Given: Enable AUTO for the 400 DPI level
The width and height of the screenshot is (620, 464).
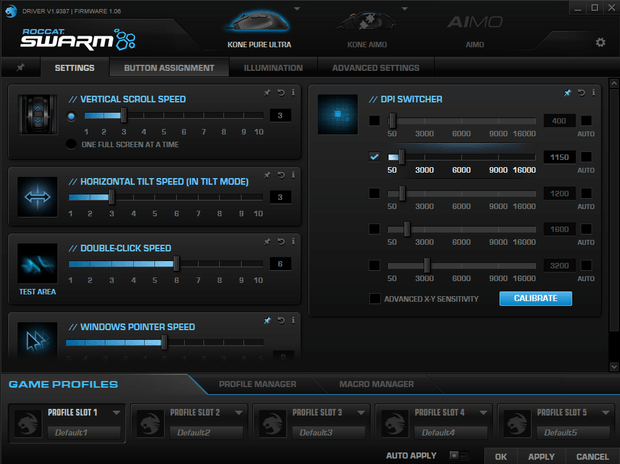Looking at the screenshot, I should tap(586, 120).
